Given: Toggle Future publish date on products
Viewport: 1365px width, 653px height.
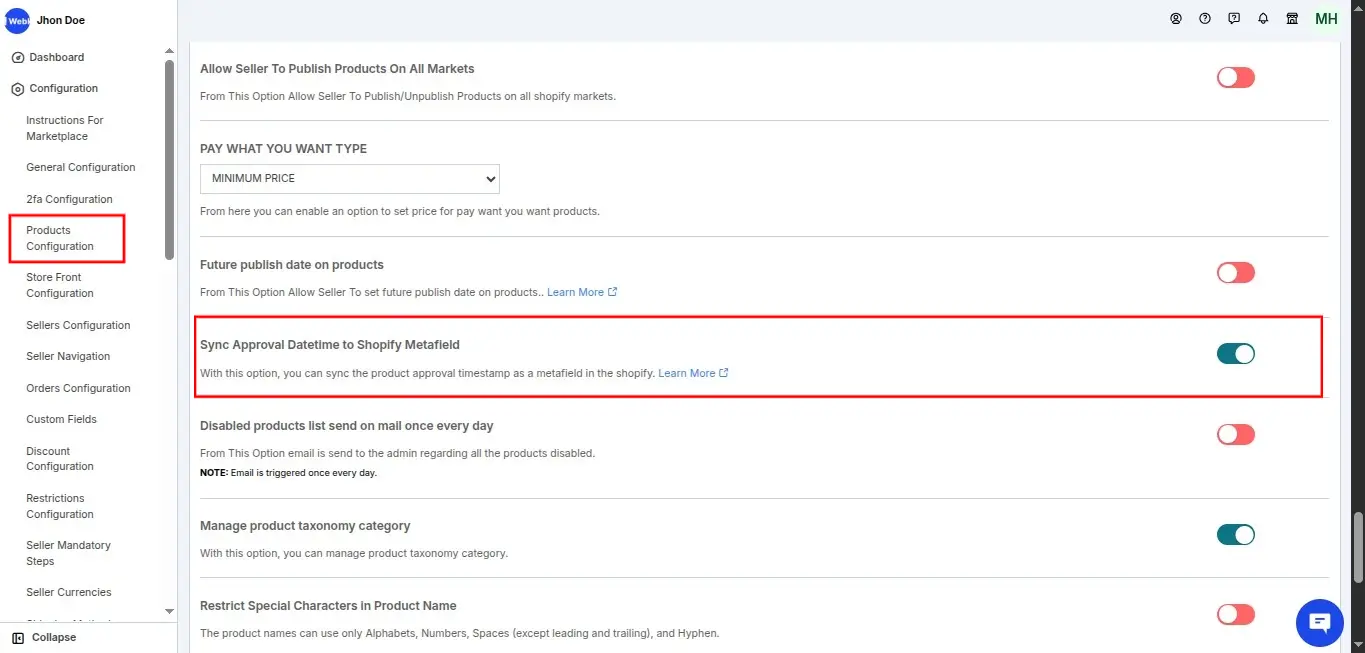Looking at the screenshot, I should pyautogui.click(x=1235, y=273).
